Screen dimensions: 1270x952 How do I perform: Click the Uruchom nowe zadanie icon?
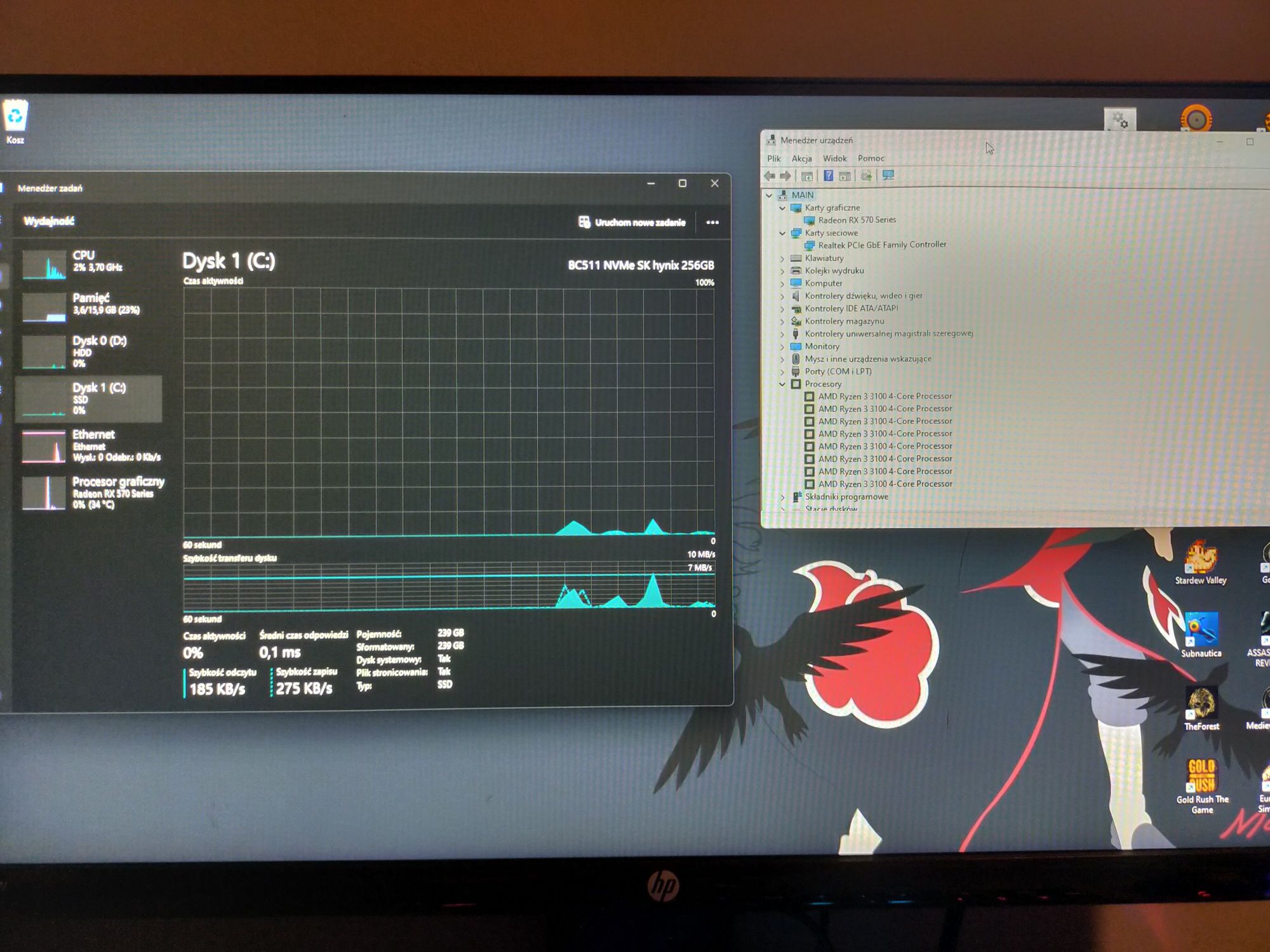point(584,222)
